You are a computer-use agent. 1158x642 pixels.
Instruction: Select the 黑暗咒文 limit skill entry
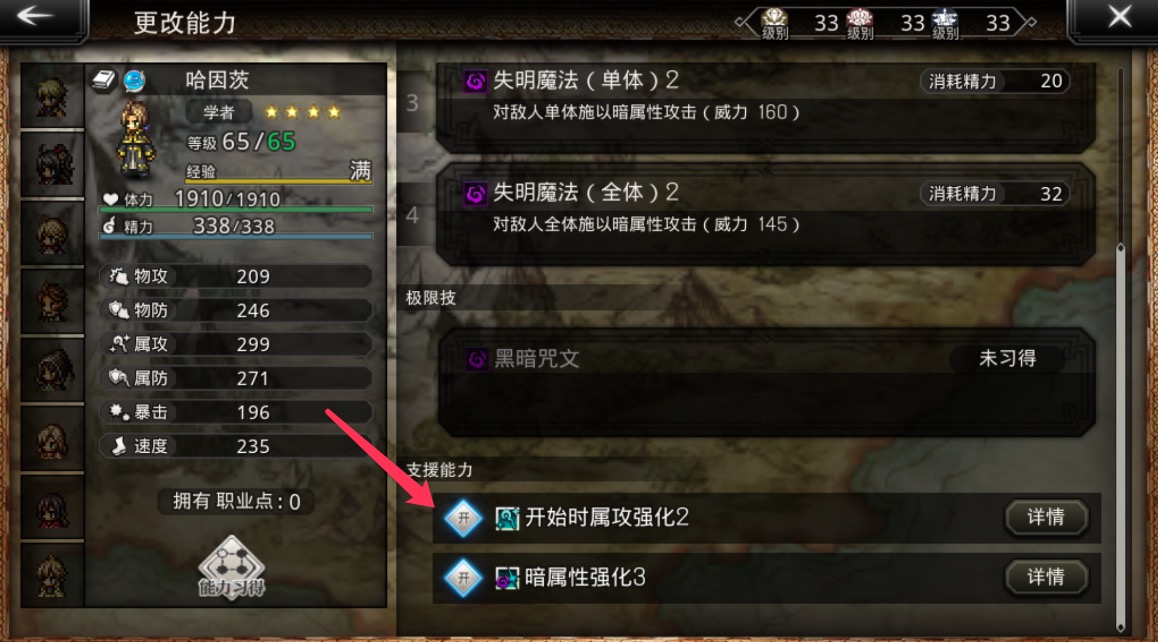pyautogui.click(x=765, y=382)
